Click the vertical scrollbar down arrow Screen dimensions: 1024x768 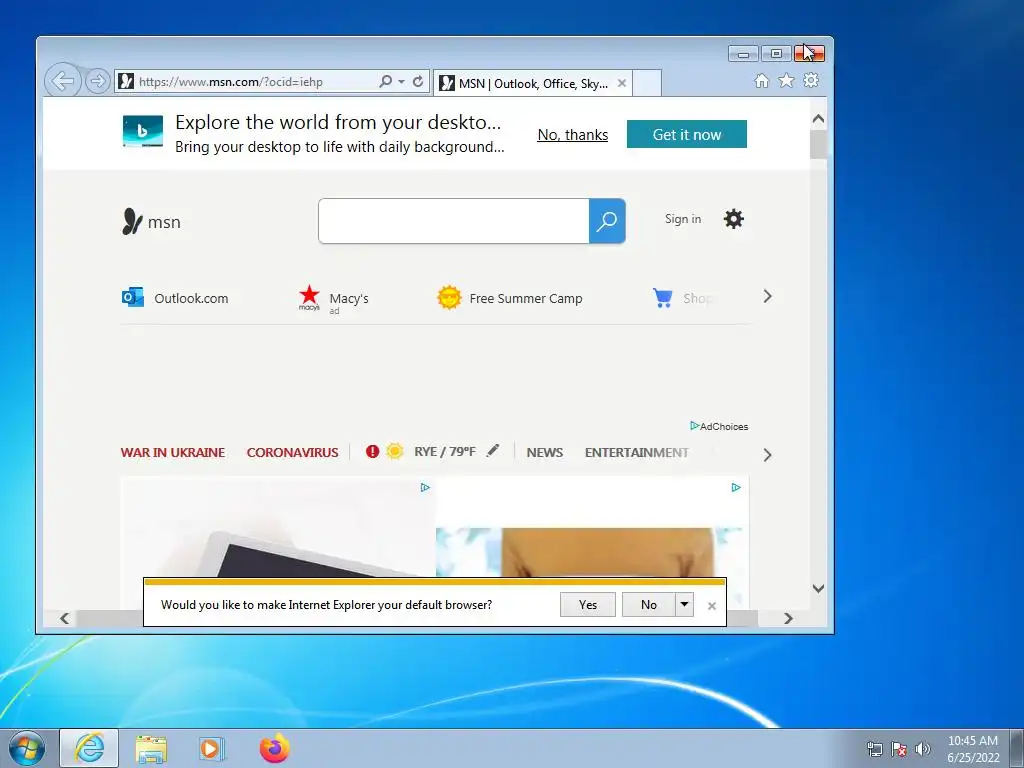pyautogui.click(x=818, y=588)
